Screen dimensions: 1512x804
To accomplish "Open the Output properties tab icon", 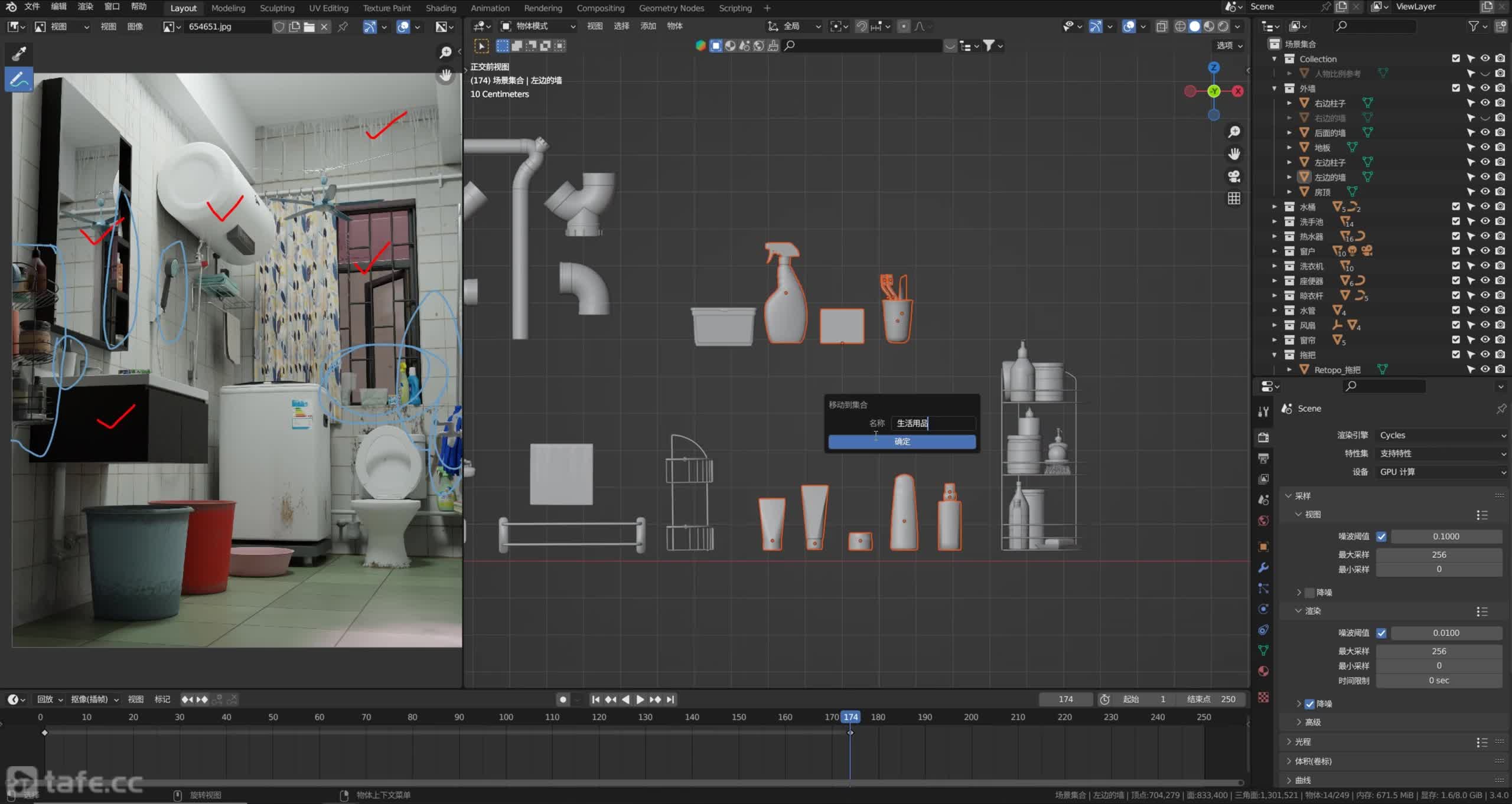I will tap(1263, 459).
